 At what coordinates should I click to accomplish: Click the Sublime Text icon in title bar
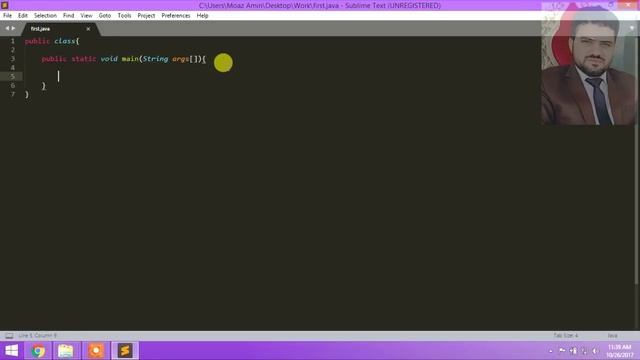point(5,5)
